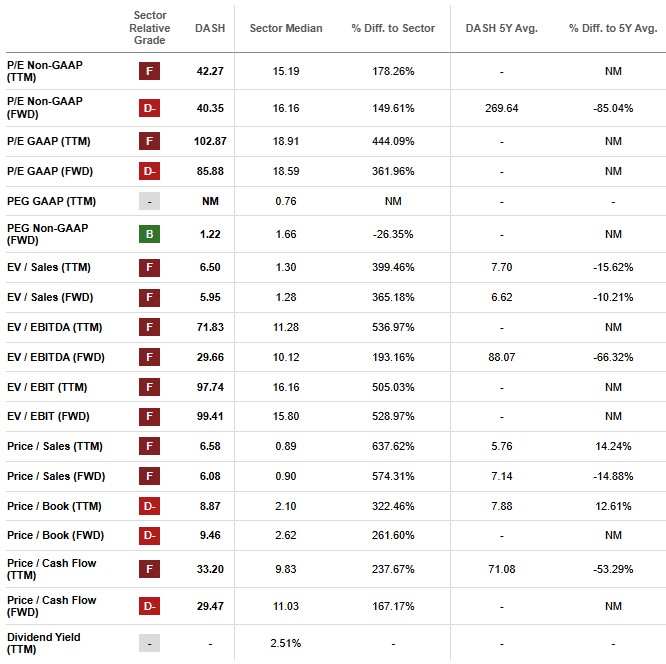Click the % Diff. to Sector column header

(393, 28)
